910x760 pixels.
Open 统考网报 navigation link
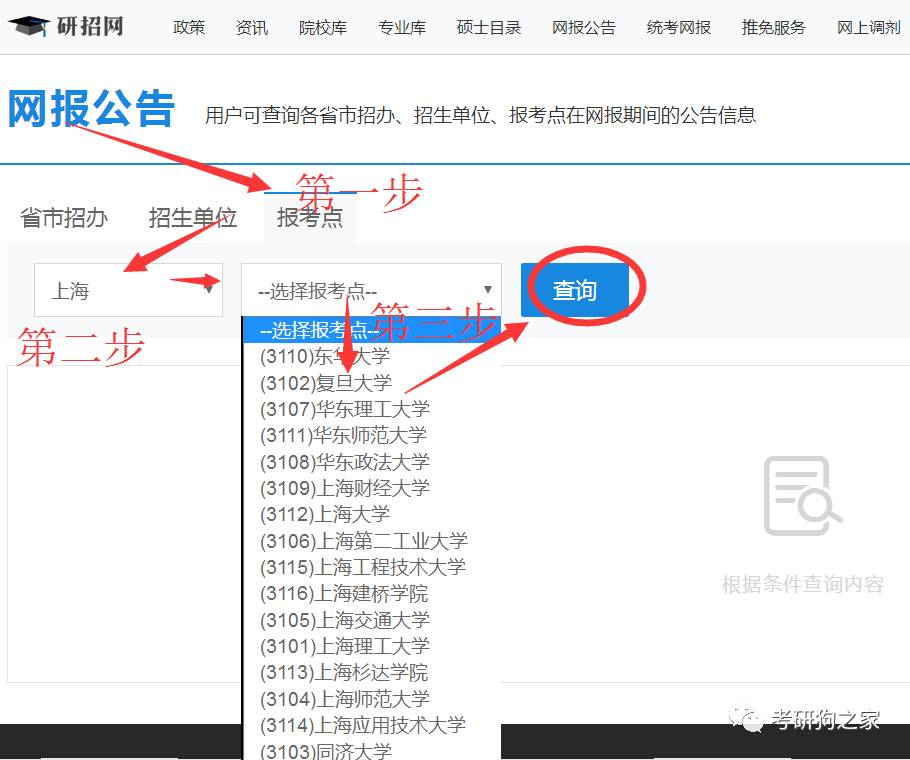coord(679,27)
